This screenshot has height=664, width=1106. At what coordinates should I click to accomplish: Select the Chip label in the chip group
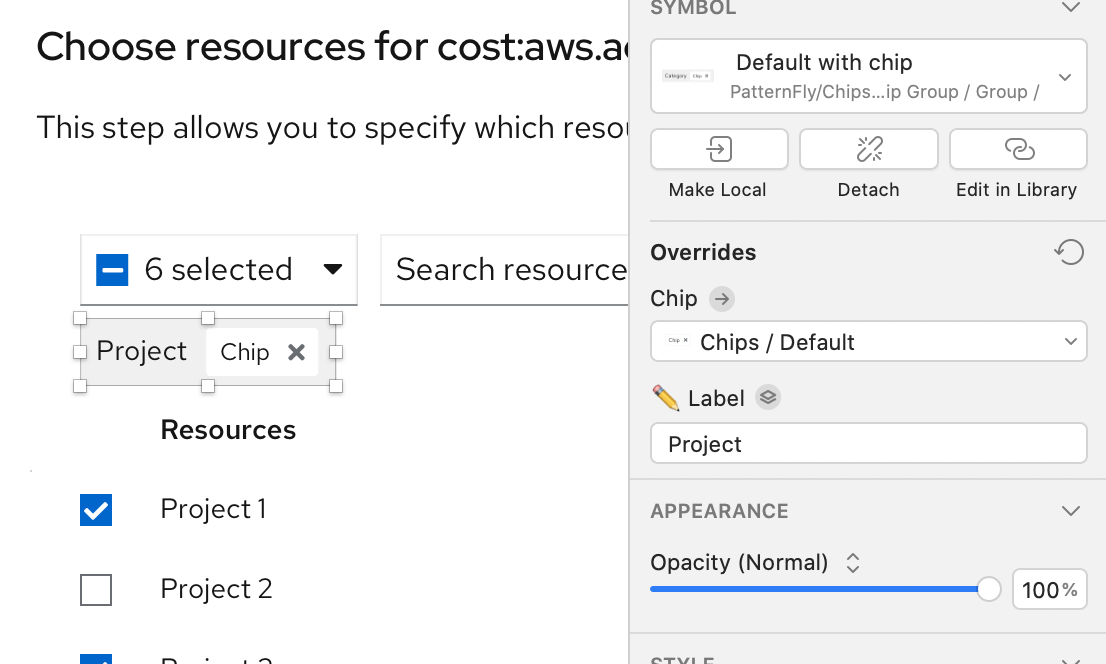(245, 351)
